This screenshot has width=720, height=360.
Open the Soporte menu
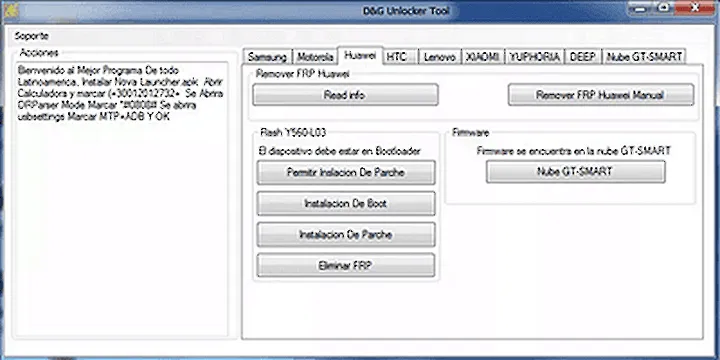[x=31, y=36]
